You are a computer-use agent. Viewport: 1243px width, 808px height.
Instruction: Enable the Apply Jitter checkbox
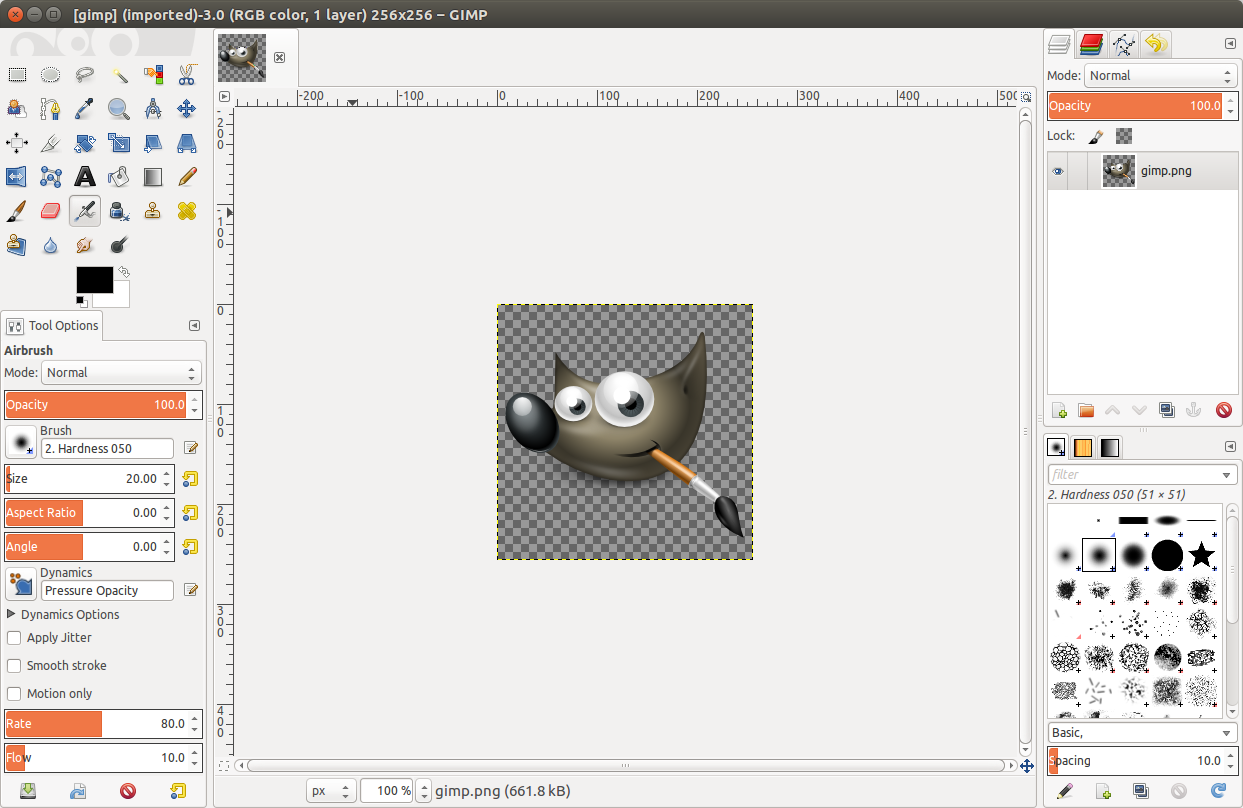click(x=14, y=638)
